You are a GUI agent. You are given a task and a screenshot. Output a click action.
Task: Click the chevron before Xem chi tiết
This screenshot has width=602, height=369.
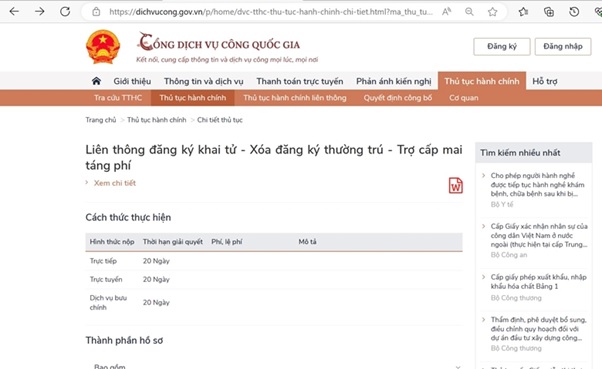click(87, 182)
